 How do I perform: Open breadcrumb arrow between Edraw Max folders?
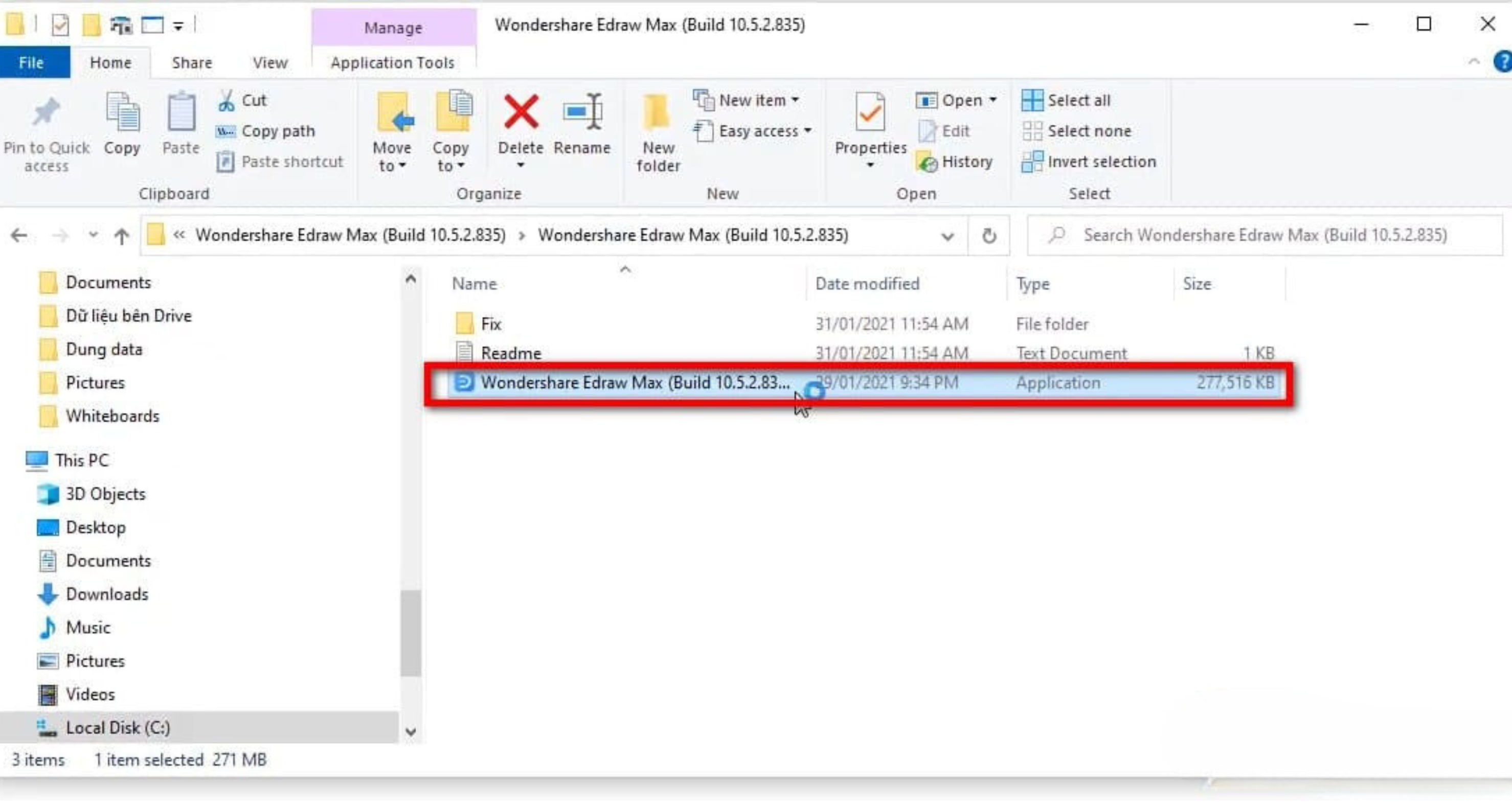pos(522,236)
